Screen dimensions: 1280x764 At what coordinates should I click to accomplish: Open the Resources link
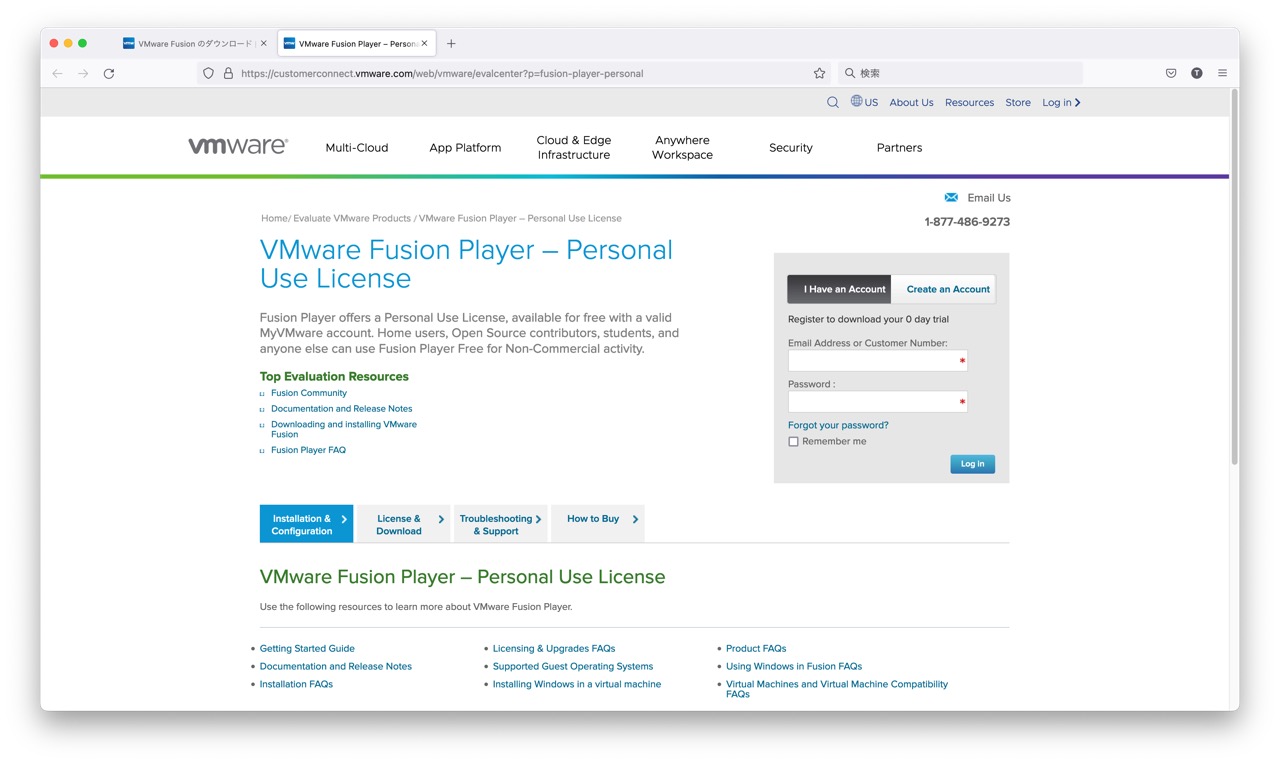point(969,102)
